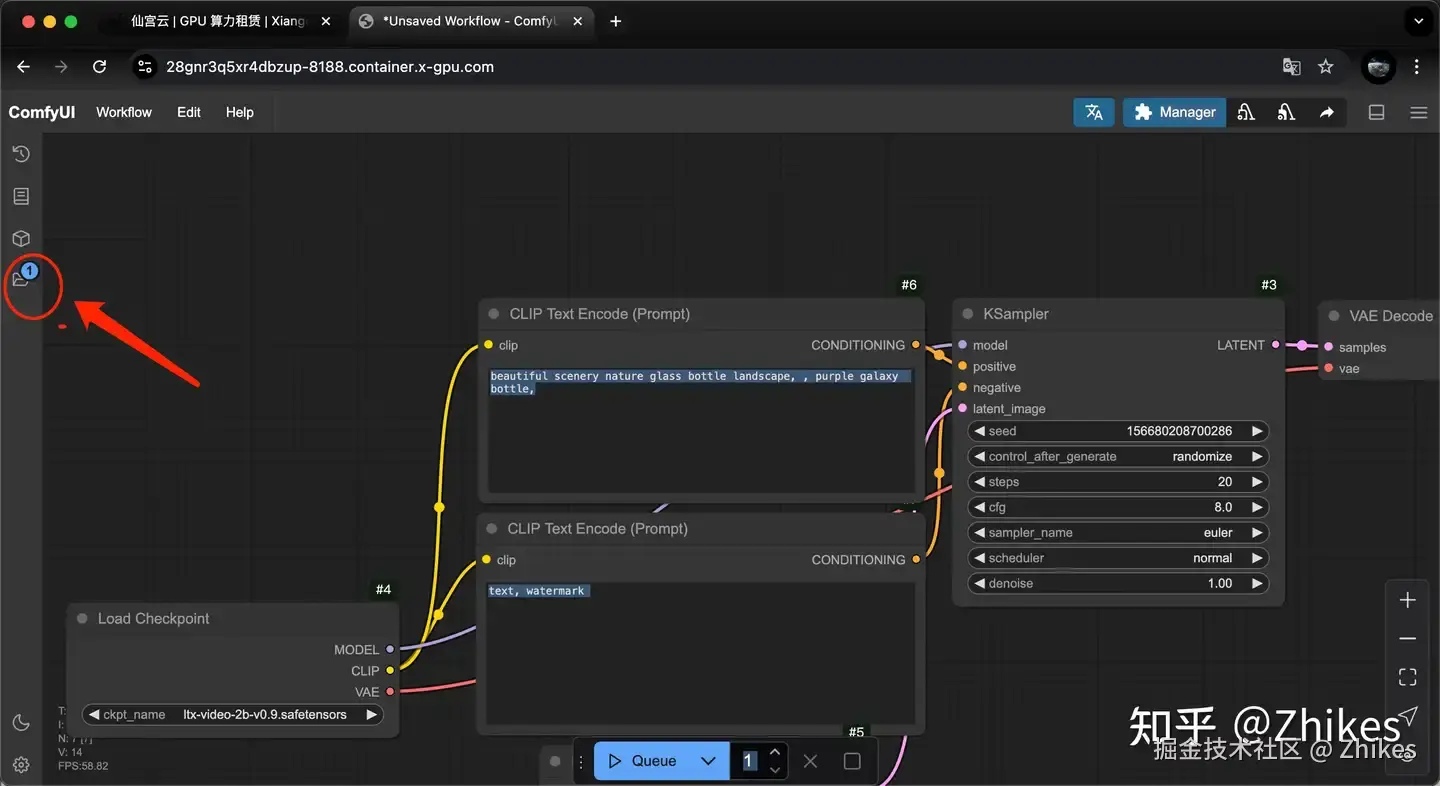The height and width of the screenshot is (786, 1440).
Task: Increase seed value with right arrow
Action: pos(1257,431)
